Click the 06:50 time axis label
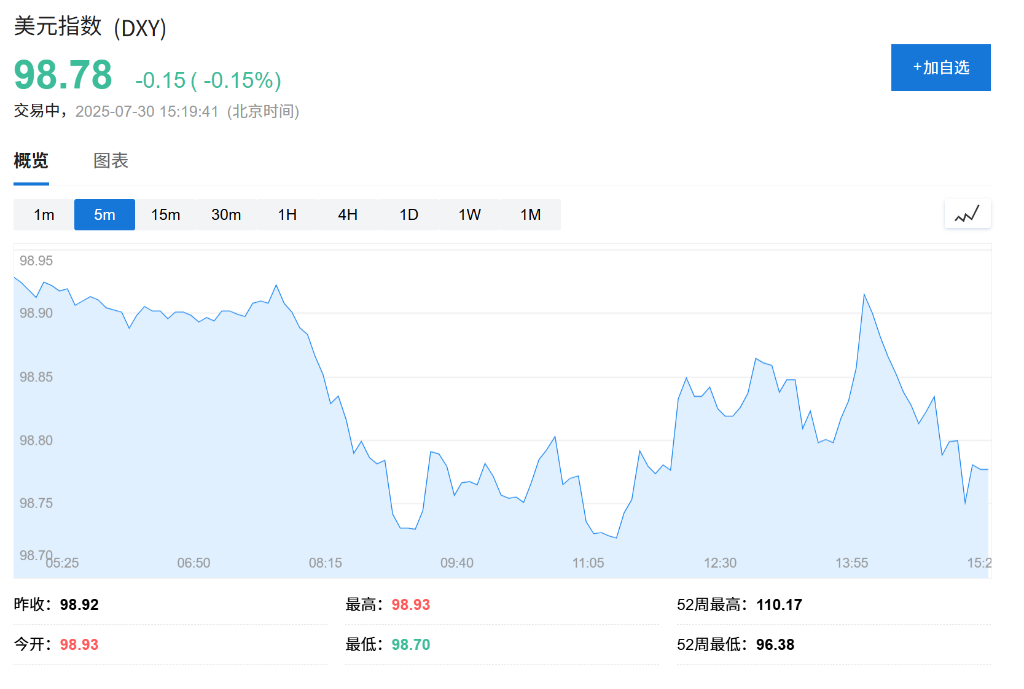 194,563
